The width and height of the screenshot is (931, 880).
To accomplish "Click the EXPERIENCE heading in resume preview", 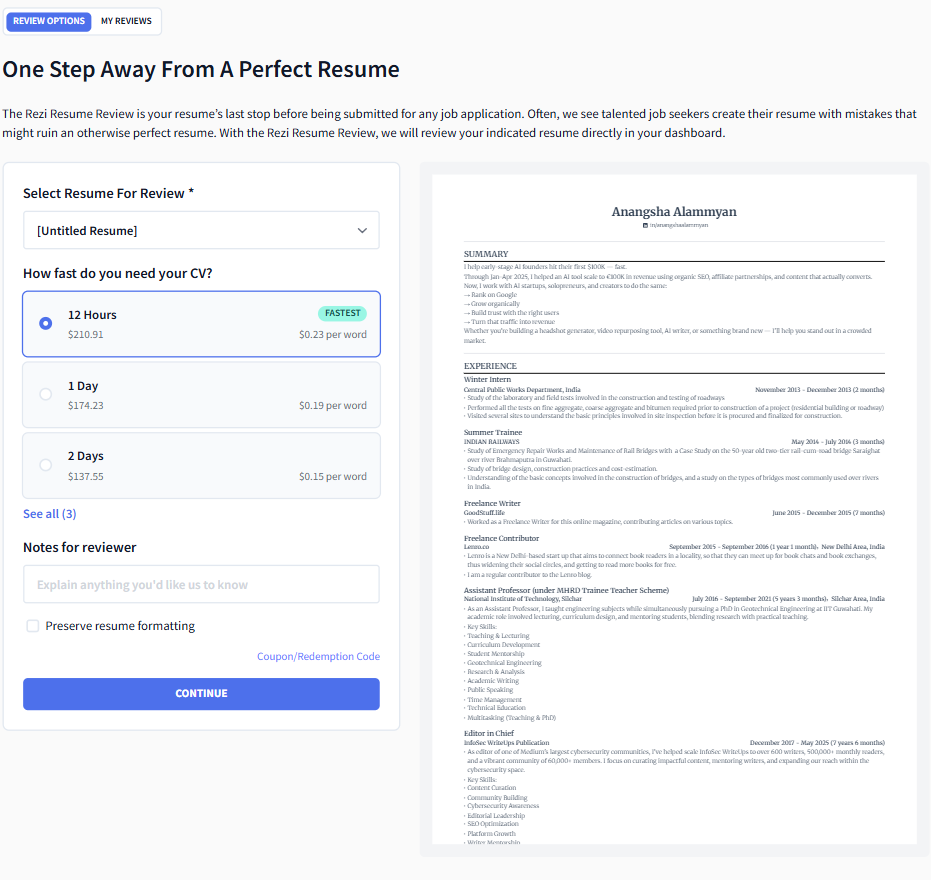I will click(x=490, y=366).
